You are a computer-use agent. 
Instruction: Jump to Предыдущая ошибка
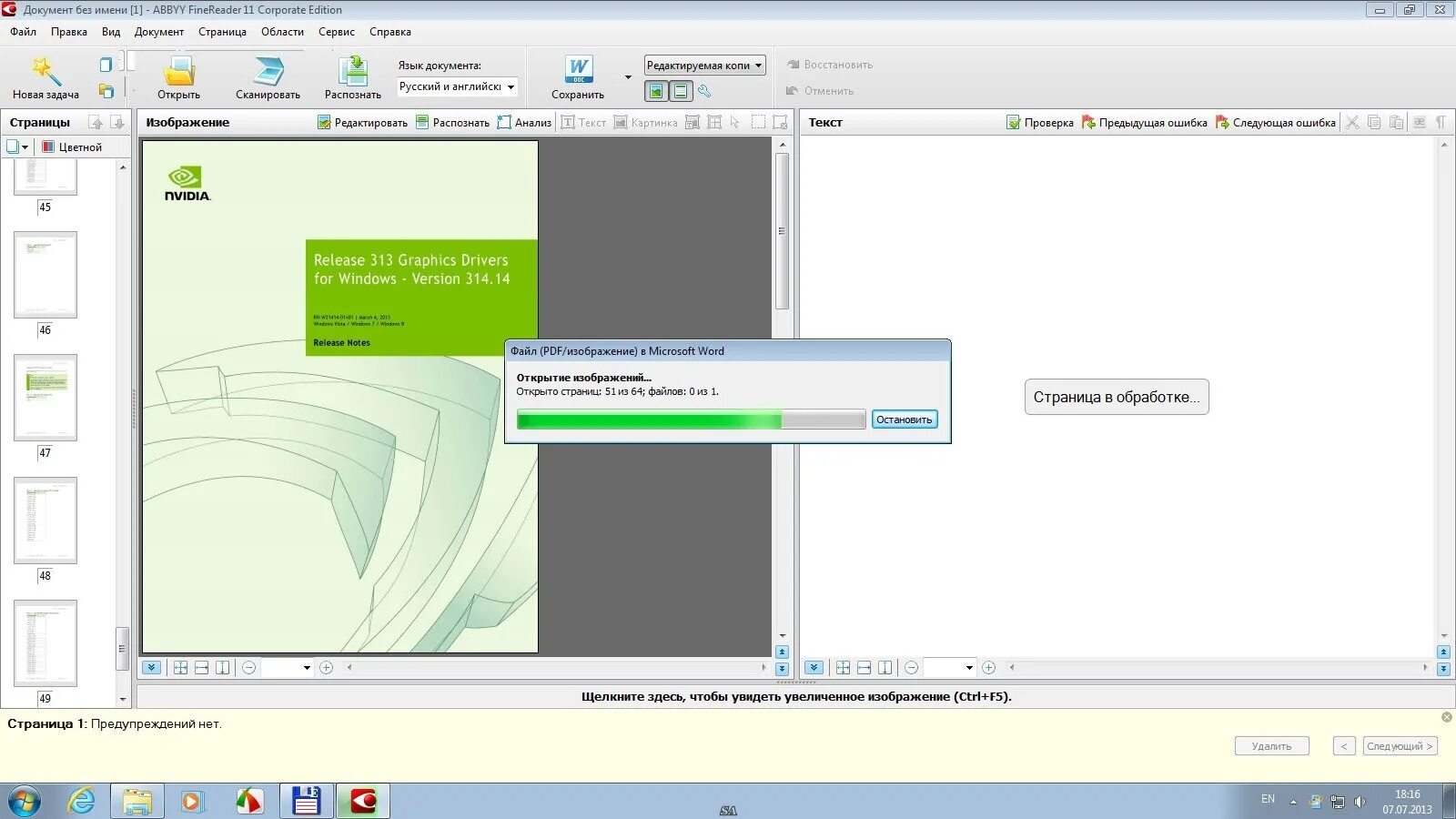[x=1145, y=122]
